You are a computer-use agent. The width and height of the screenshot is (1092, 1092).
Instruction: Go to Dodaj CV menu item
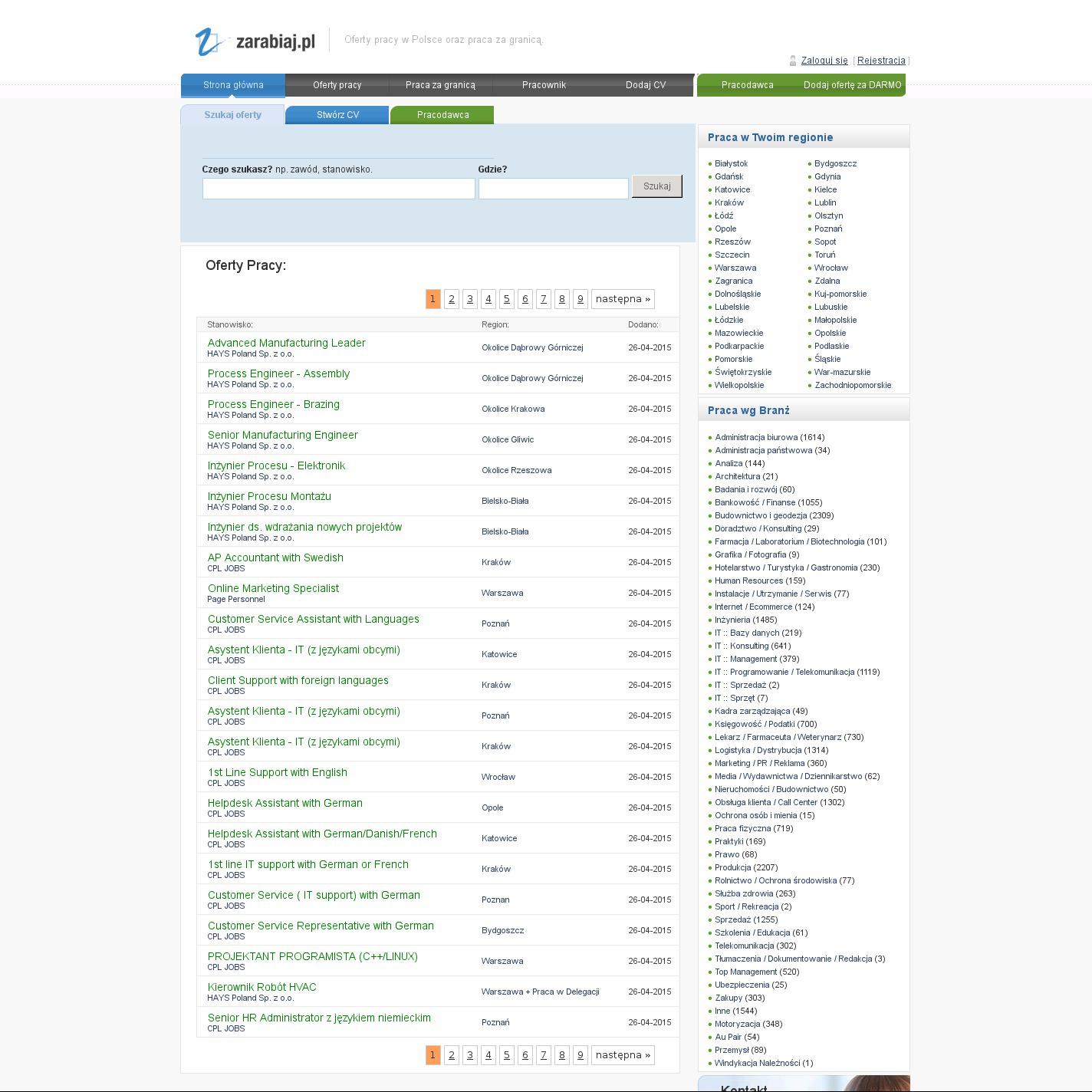pyautogui.click(x=645, y=85)
